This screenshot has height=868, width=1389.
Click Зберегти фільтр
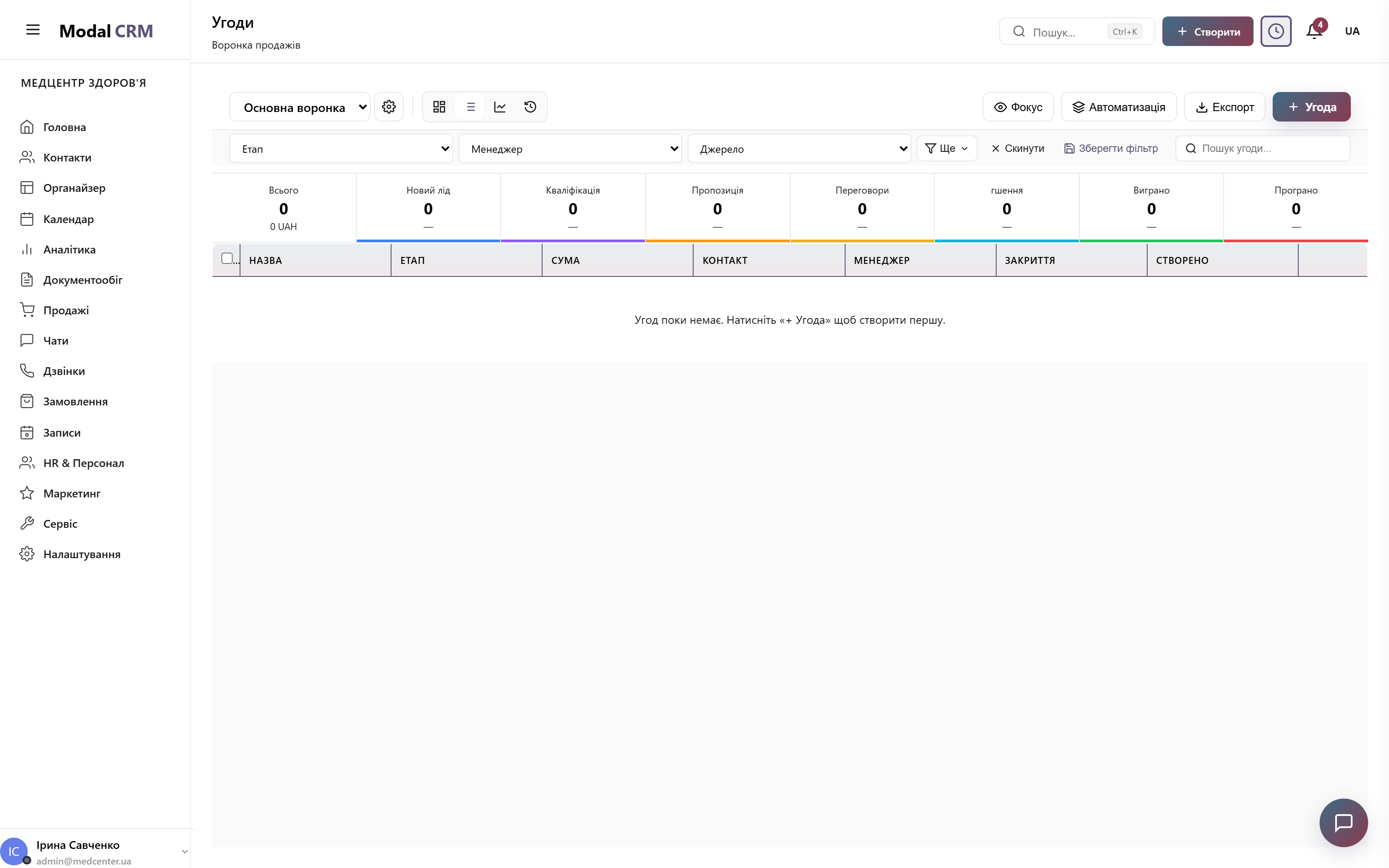point(1111,149)
